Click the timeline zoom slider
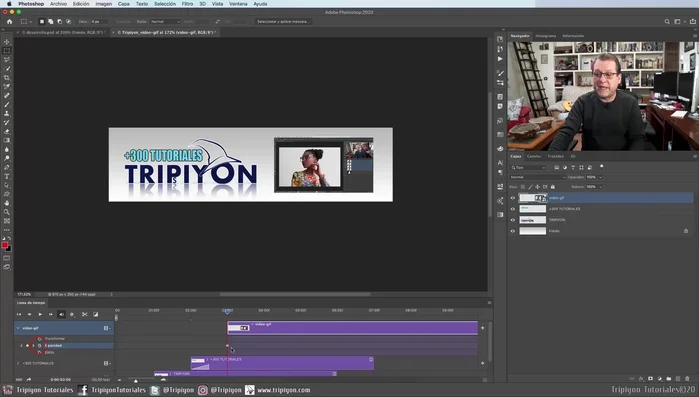 click(x=136, y=381)
